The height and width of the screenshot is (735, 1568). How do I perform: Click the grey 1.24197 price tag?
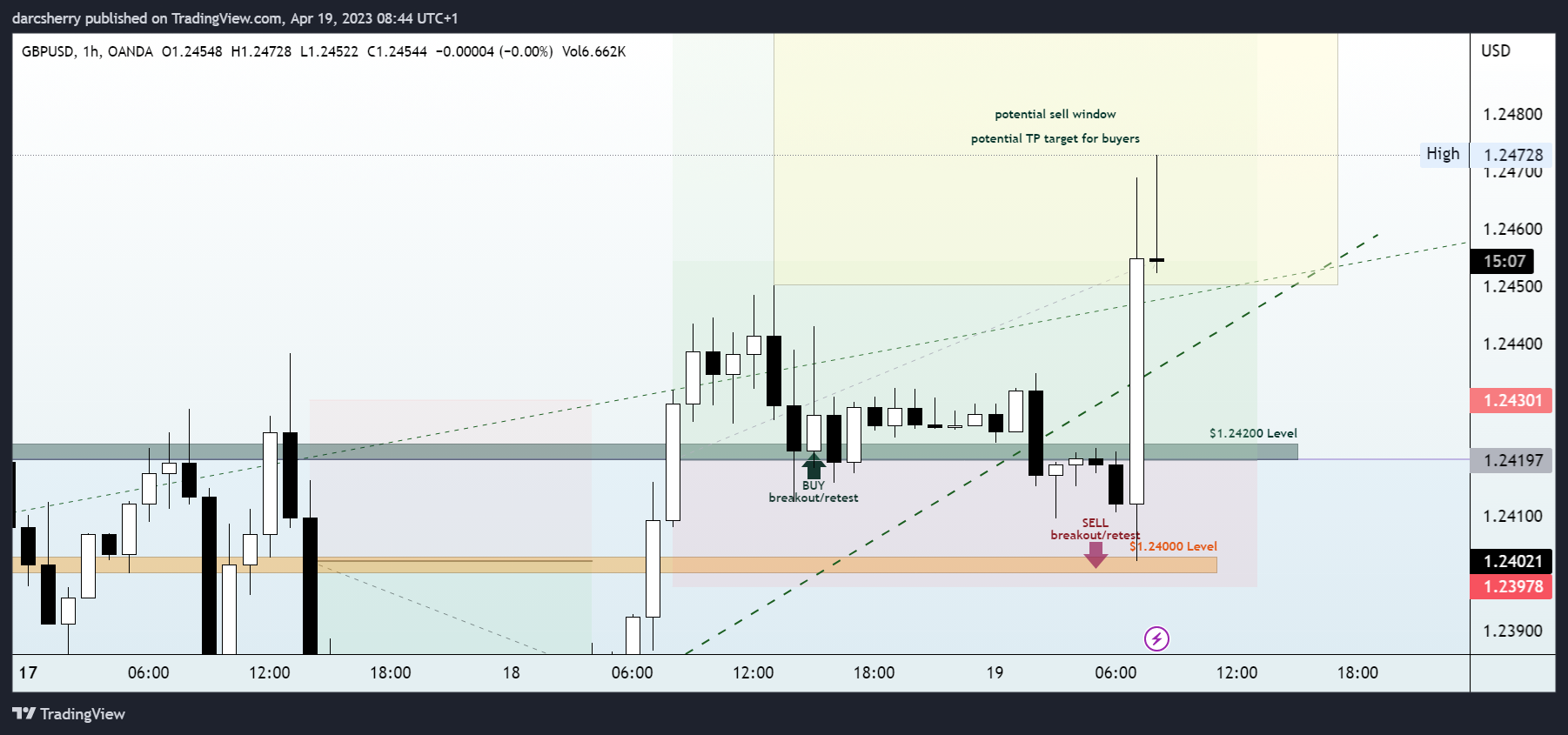[x=1511, y=460]
